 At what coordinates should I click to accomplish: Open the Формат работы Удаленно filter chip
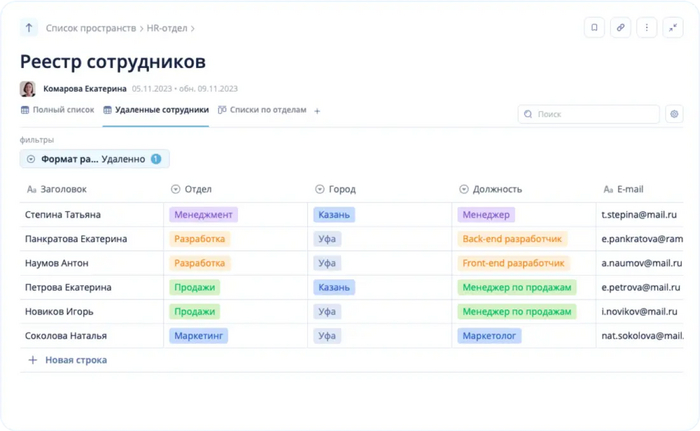[x=94, y=159]
